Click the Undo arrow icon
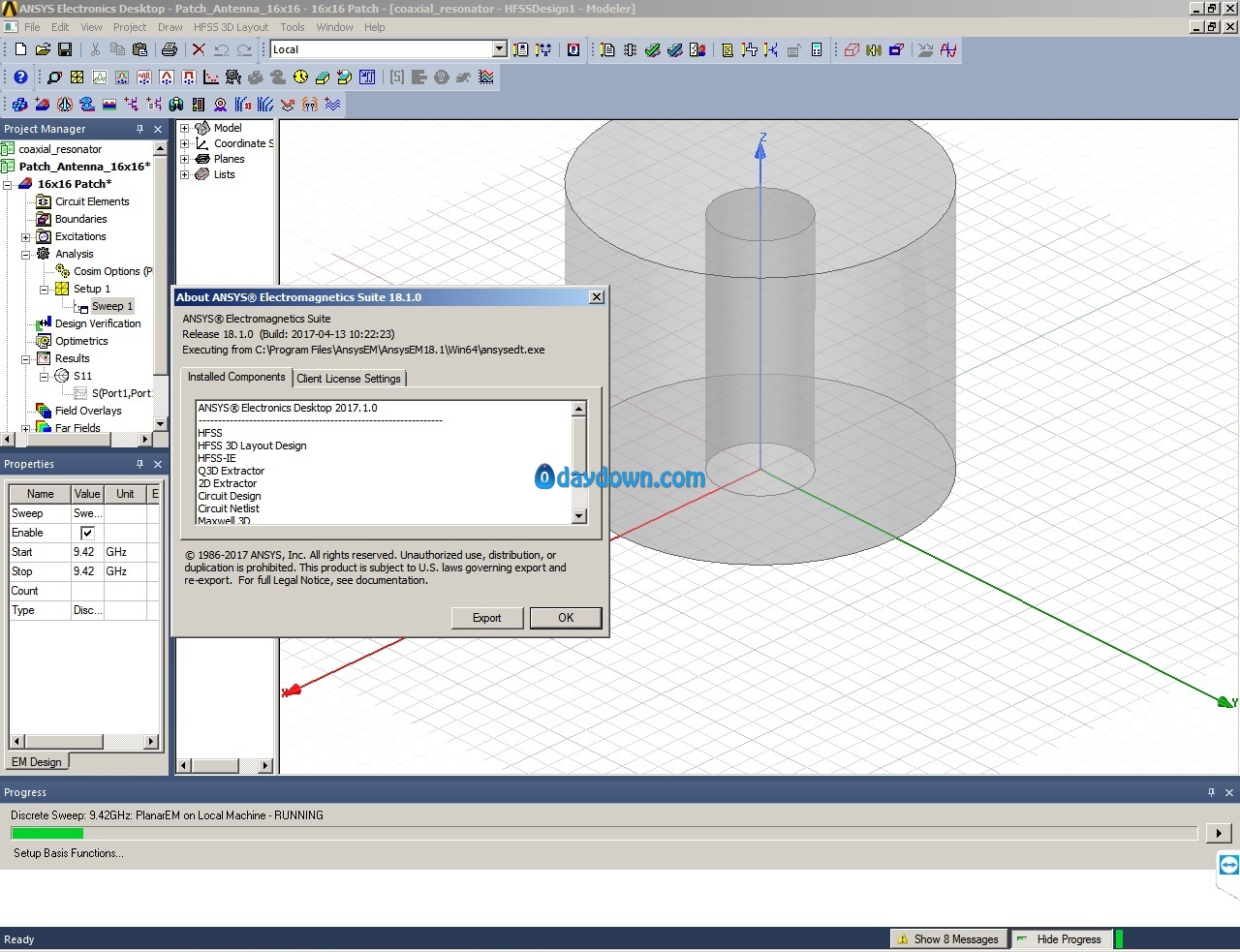The height and width of the screenshot is (952, 1240). 221,49
